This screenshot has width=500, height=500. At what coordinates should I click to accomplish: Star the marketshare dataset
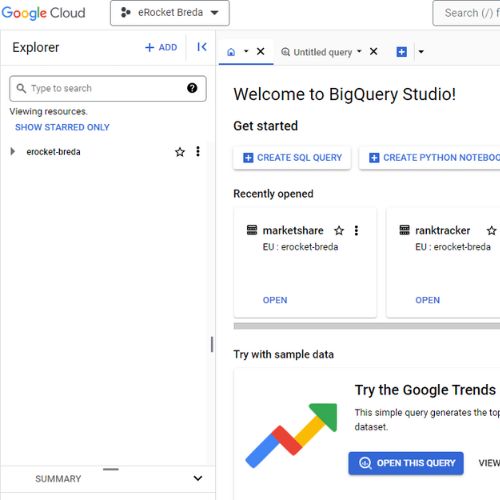339,230
